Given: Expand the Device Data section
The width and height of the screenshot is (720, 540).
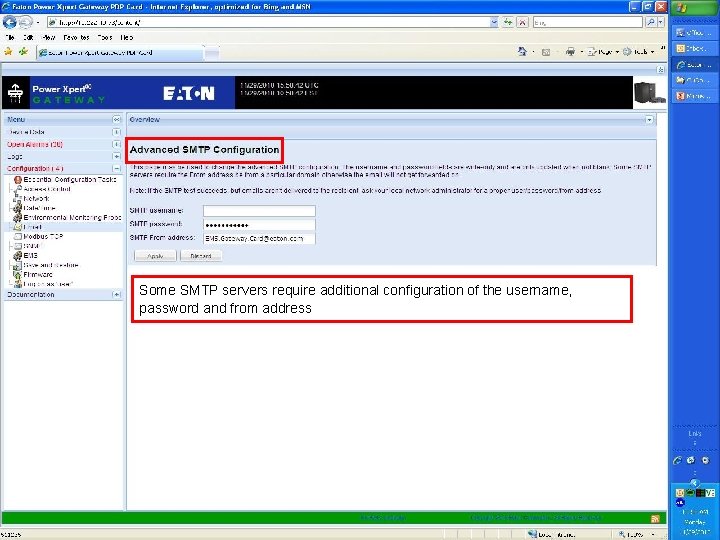Looking at the screenshot, I should tap(116, 132).
